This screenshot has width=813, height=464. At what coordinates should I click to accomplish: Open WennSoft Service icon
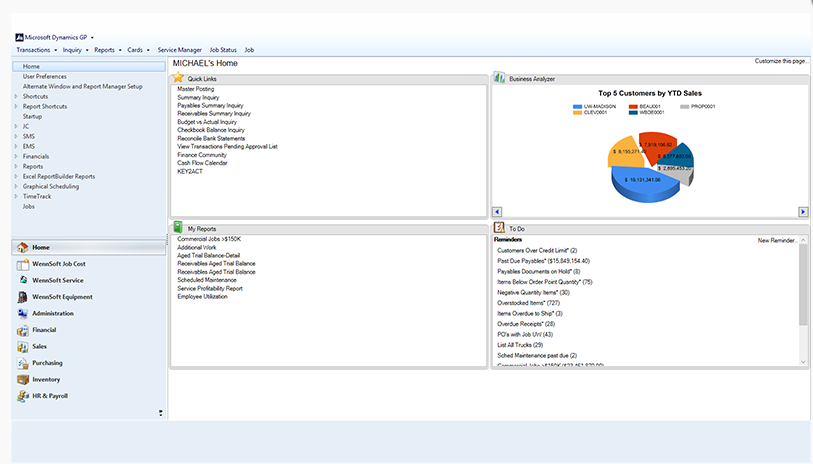22,280
